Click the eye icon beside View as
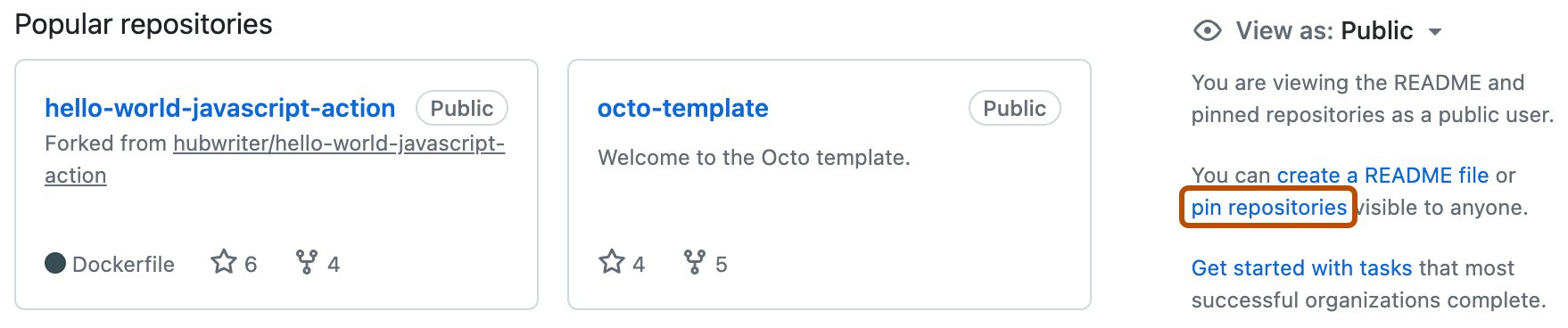The image size is (1568, 328). (x=1207, y=31)
